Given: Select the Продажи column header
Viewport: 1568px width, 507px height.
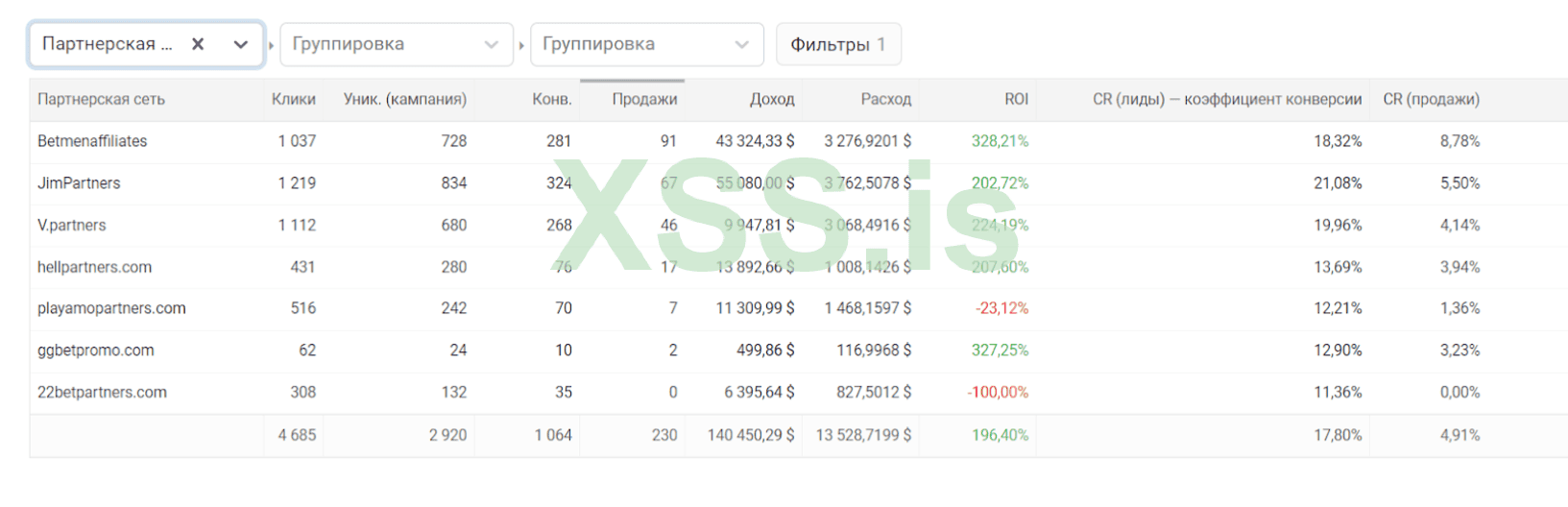Looking at the screenshot, I should (644, 99).
